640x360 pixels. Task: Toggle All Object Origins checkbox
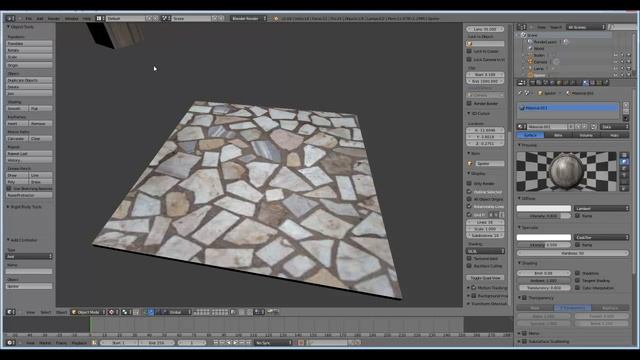(469, 199)
